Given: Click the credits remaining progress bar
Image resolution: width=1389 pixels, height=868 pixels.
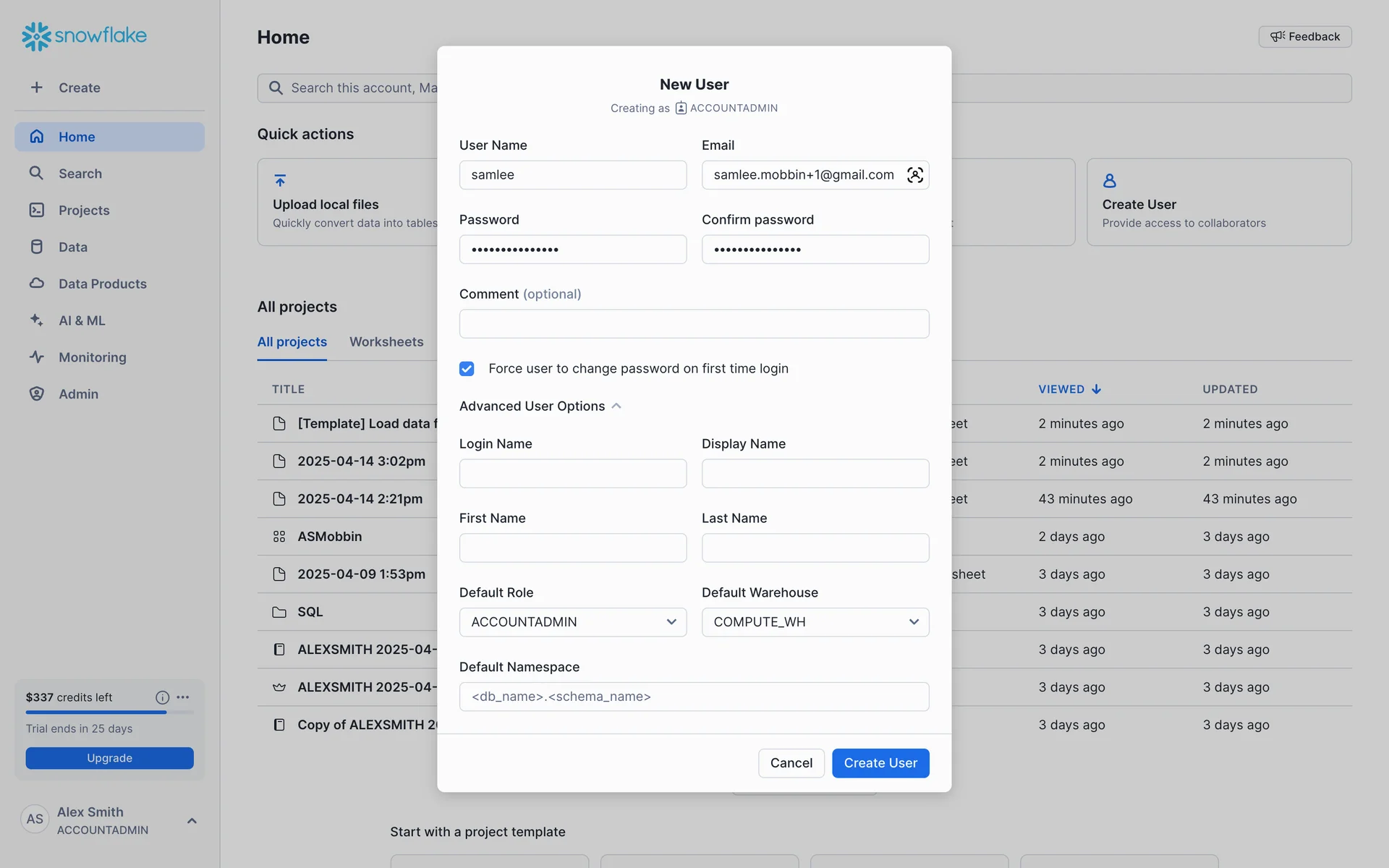Looking at the screenshot, I should coord(109,712).
